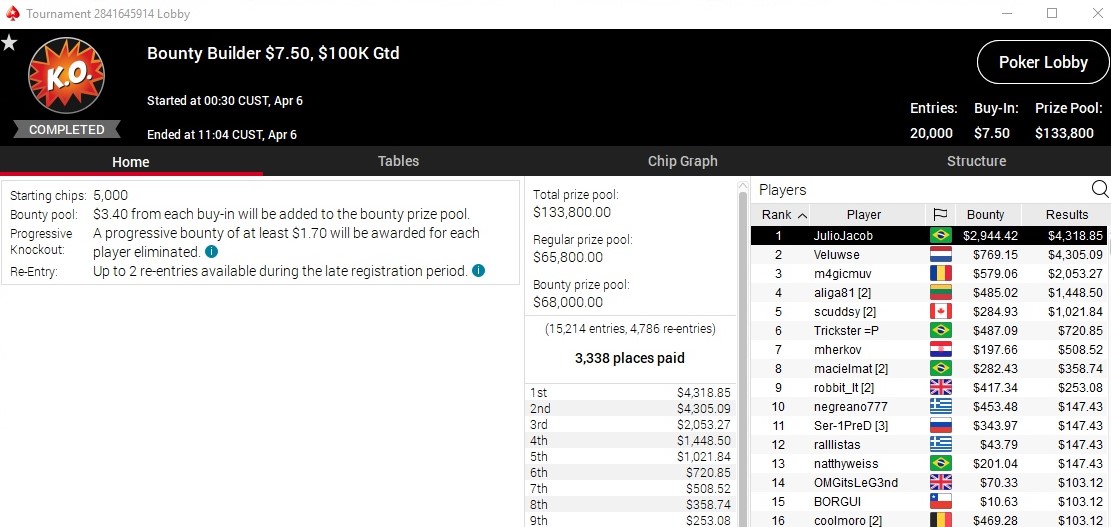Sort by the Player column header
Screen dimensions: 1111x527
[x=863, y=215]
